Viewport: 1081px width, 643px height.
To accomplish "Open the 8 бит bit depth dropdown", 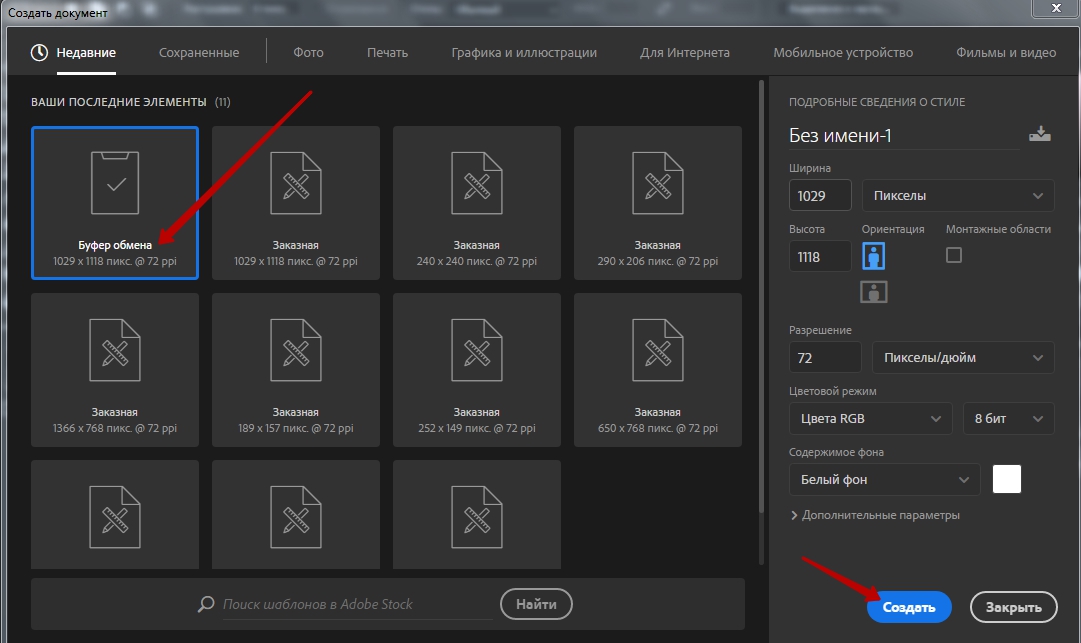I will [x=1007, y=418].
